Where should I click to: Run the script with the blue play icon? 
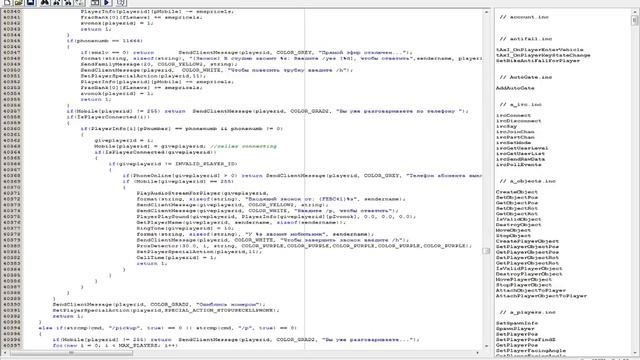pyautogui.click(x=107, y=2)
